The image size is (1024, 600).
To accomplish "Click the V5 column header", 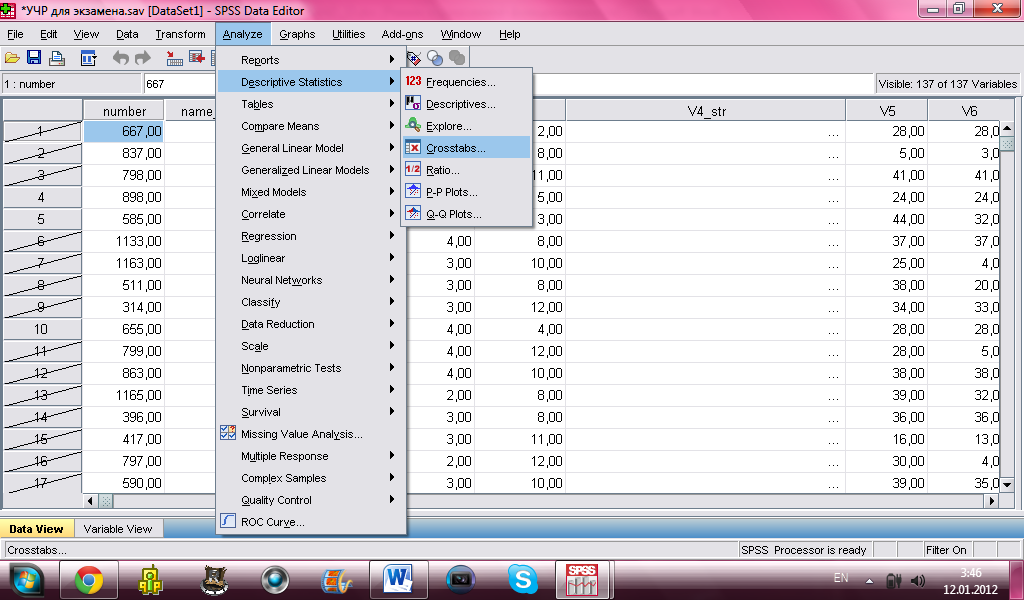I will pos(887,111).
